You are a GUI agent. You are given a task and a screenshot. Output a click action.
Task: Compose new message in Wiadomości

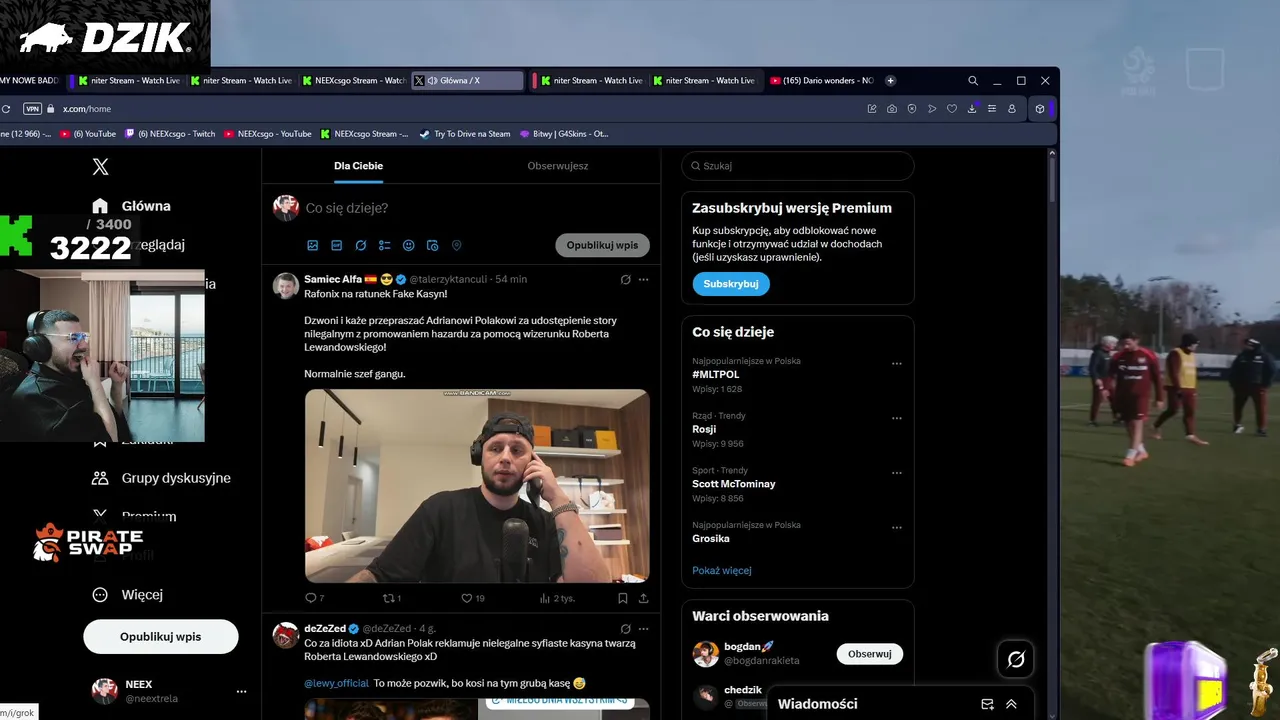[x=987, y=704]
